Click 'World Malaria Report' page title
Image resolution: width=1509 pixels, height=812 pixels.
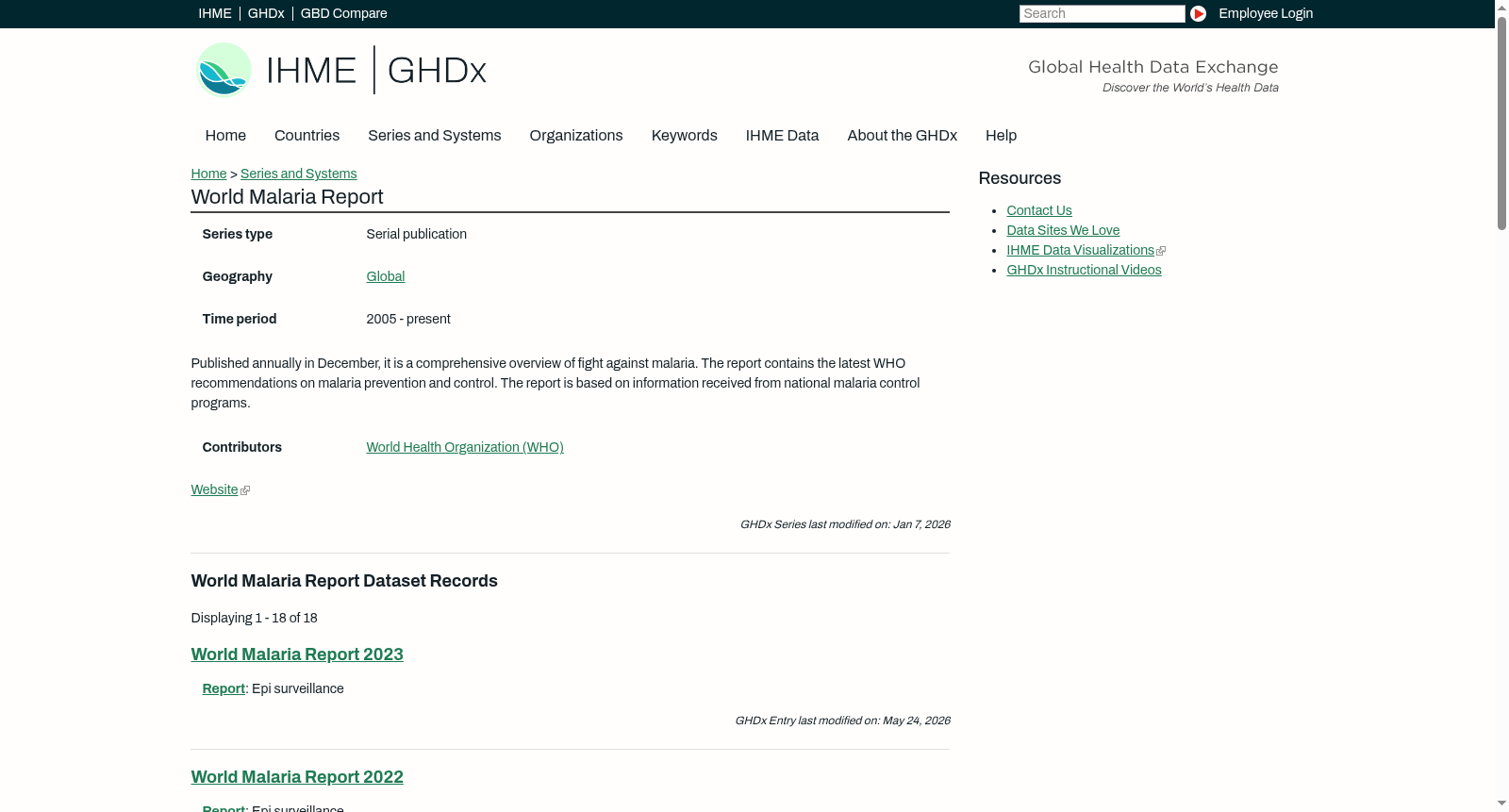[x=287, y=197]
